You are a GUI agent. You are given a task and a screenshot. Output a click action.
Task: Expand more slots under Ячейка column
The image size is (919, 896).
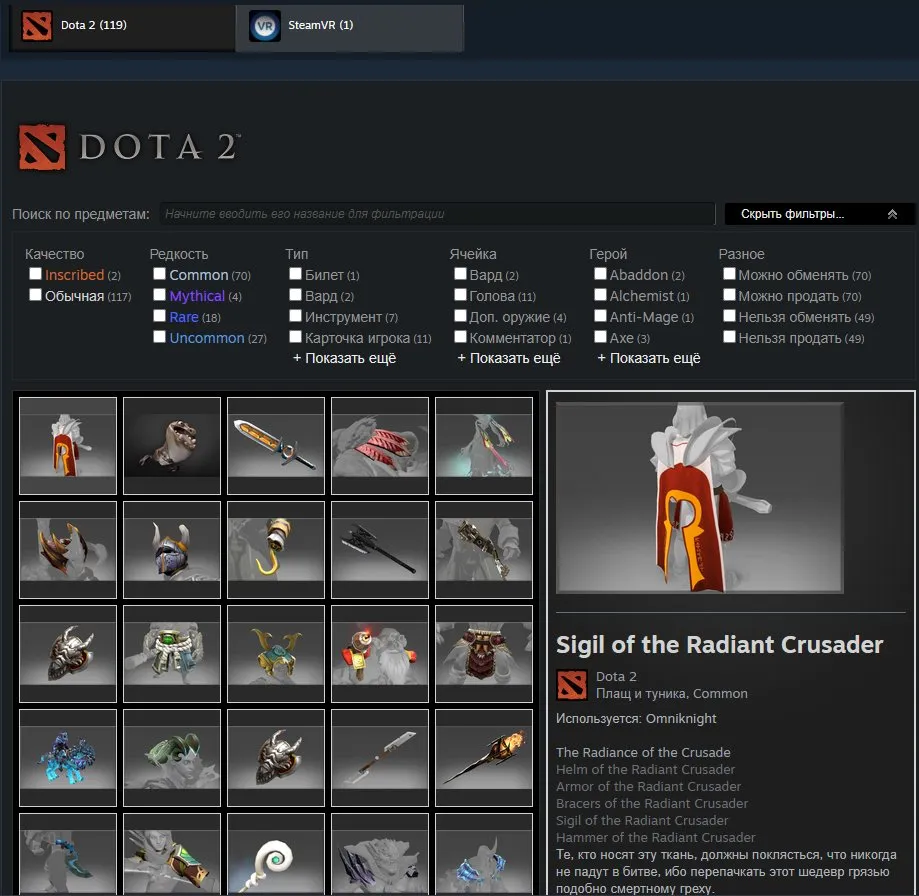click(509, 358)
